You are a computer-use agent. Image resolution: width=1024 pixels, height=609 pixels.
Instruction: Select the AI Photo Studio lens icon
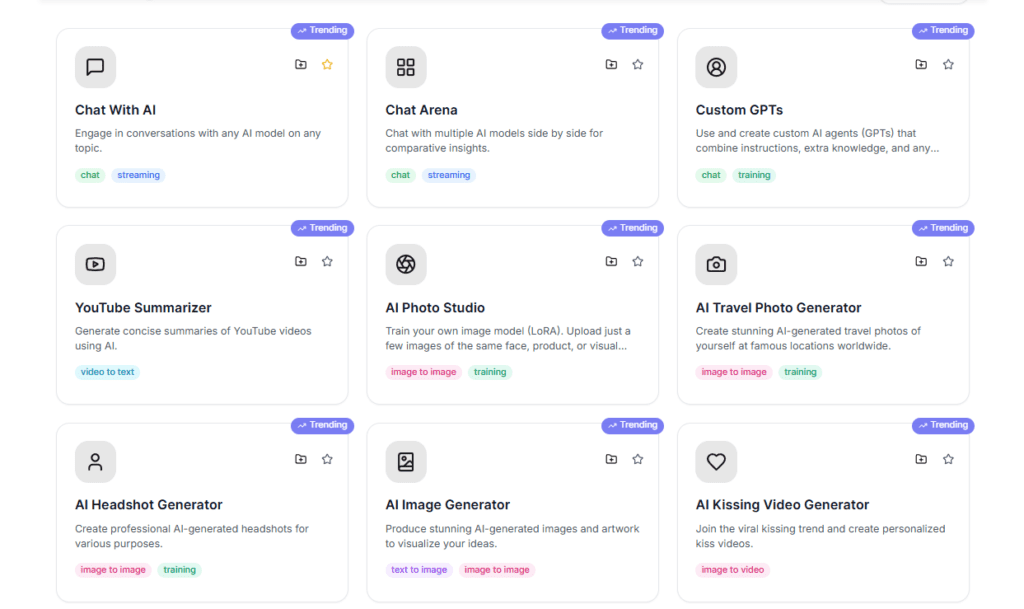[406, 264]
